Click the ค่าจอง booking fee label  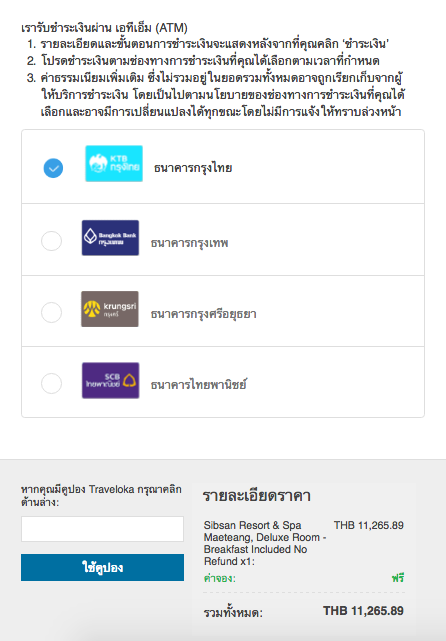tap(220, 578)
